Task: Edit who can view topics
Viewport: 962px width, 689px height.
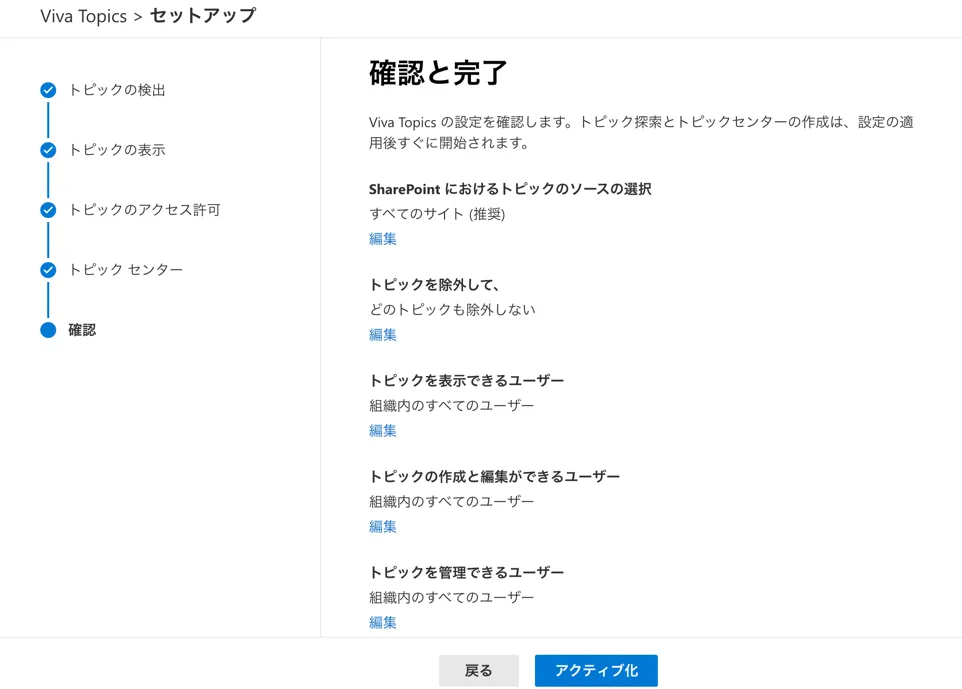Action: 383,431
